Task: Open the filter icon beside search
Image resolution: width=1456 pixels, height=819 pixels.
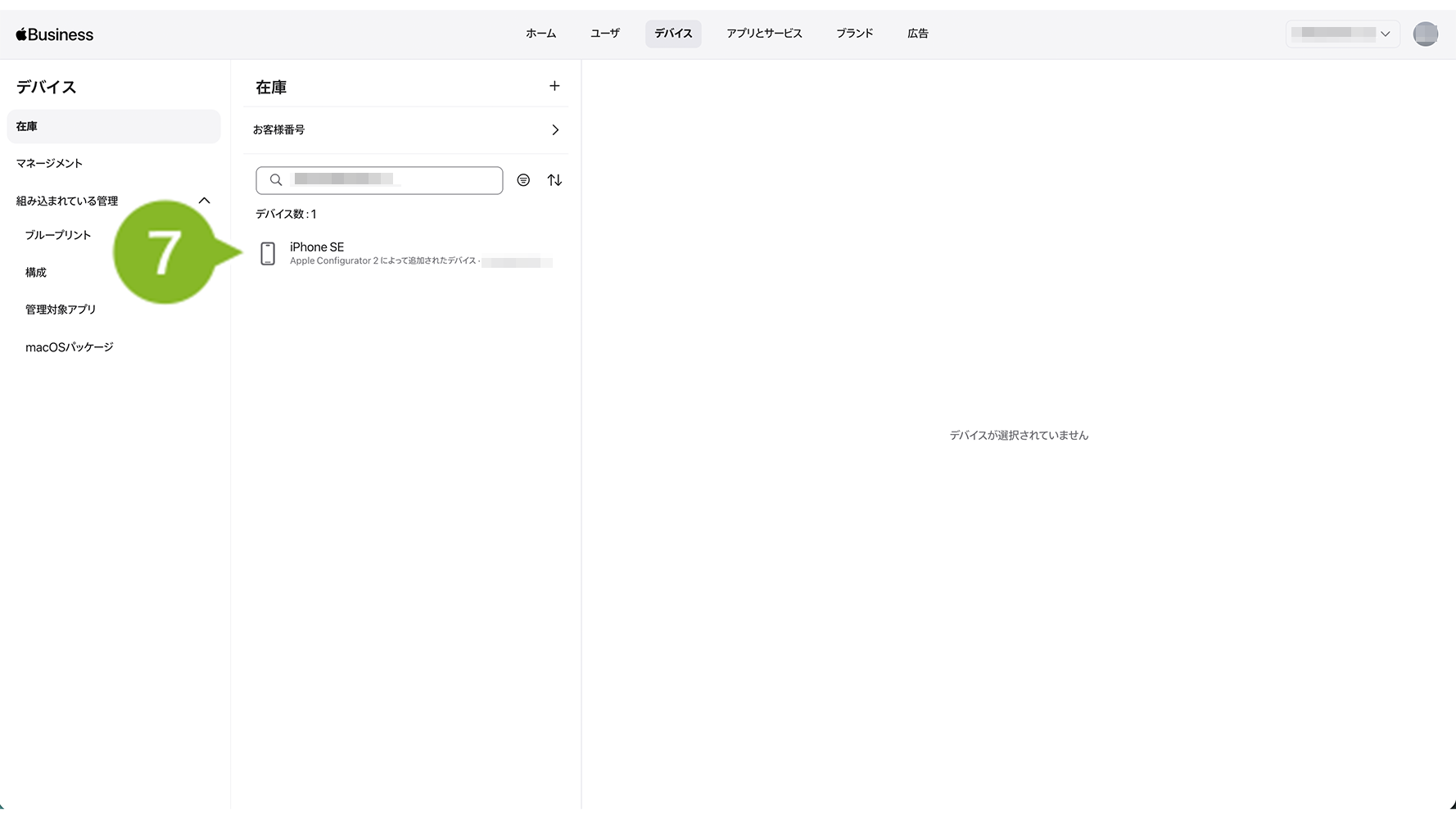Action: (523, 180)
